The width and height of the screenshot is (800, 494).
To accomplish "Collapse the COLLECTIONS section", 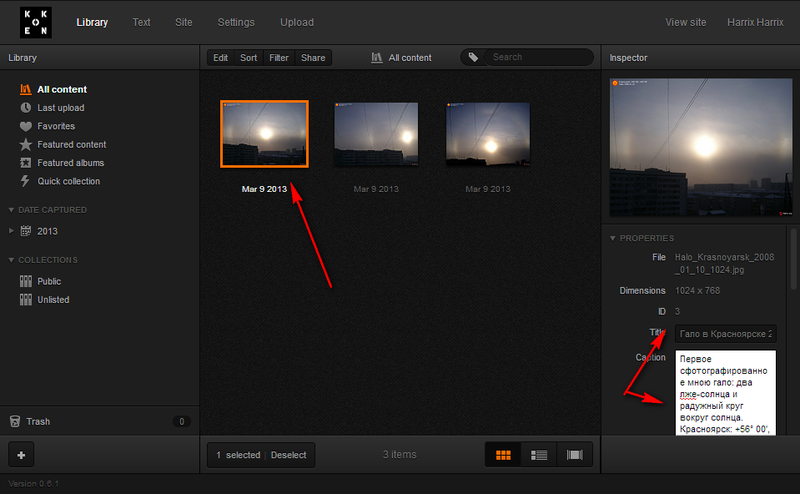I will pos(11,260).
